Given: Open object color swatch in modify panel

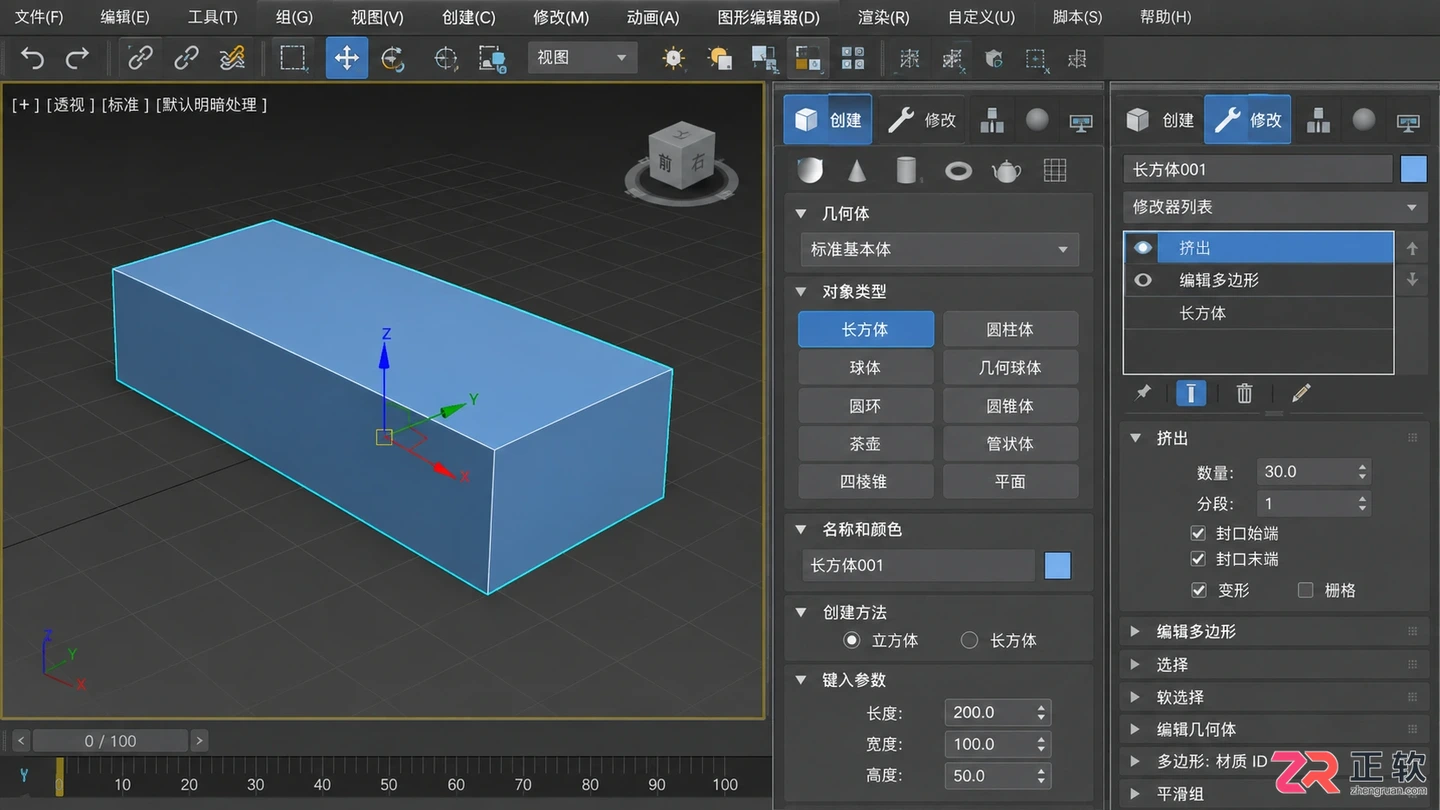Looking at the screenshot, I should [x=1413, y=169].
